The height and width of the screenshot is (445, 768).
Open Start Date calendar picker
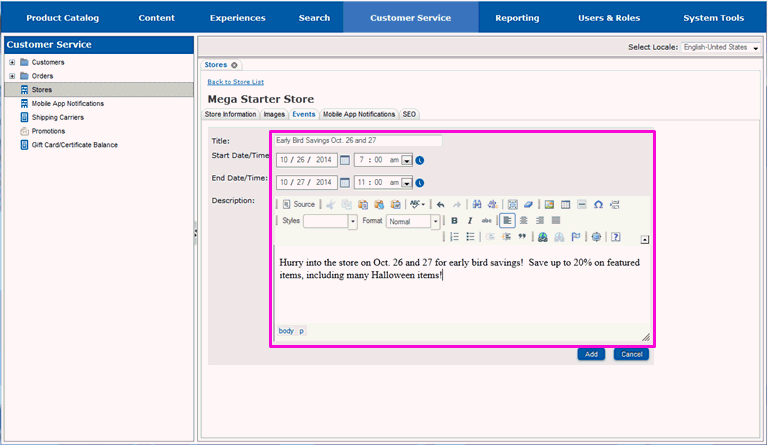[345, 160]
